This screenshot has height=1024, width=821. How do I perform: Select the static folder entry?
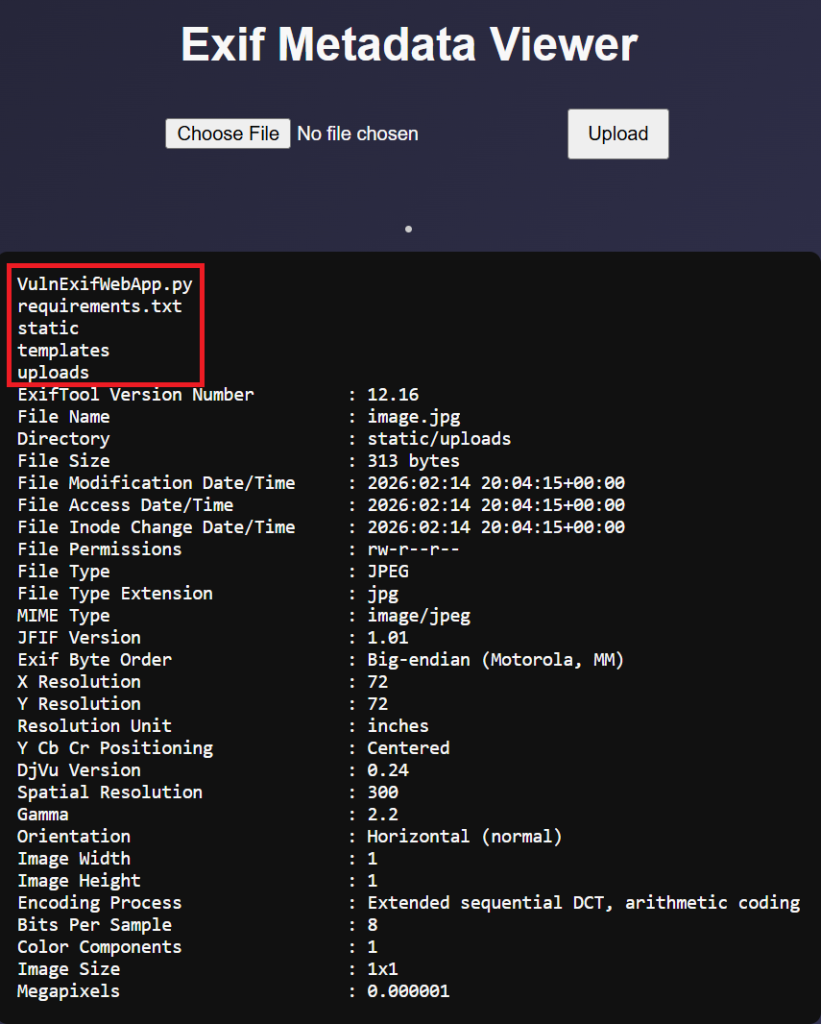point(47,328)
